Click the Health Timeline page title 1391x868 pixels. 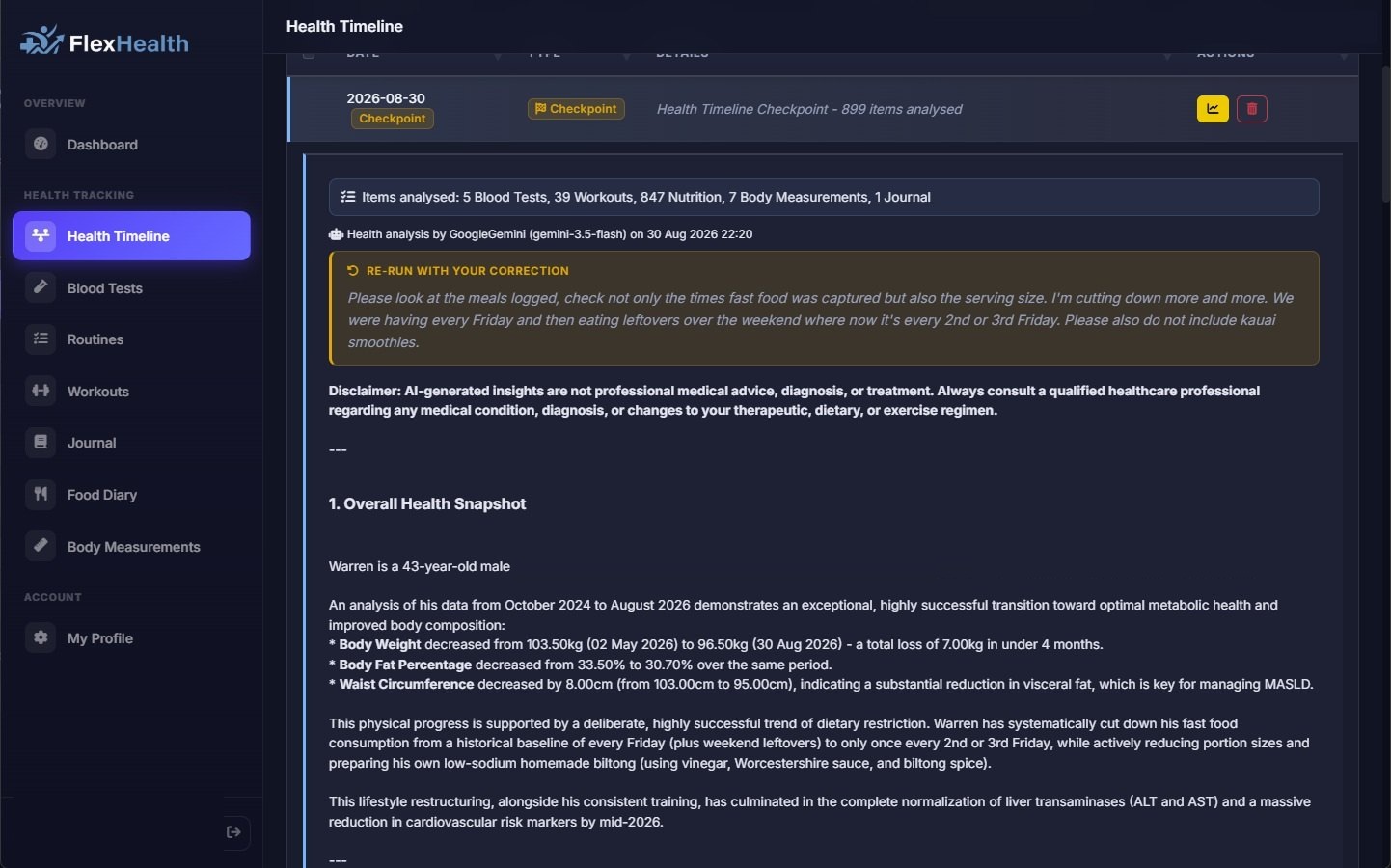coord(344,26)
